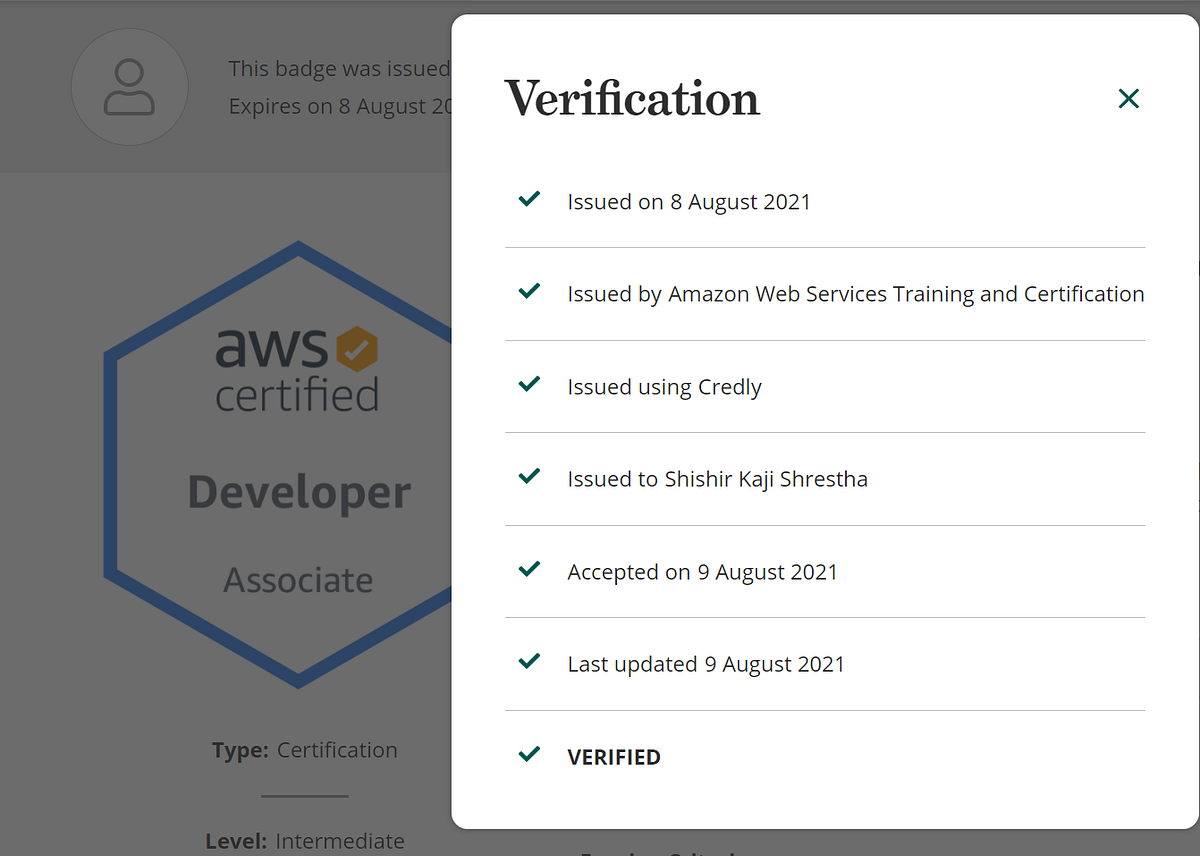The width and height of the screenshot is (1200, 856).
Task: Close the Verification dialog with the X
Action: click(x=1128, y=98)
